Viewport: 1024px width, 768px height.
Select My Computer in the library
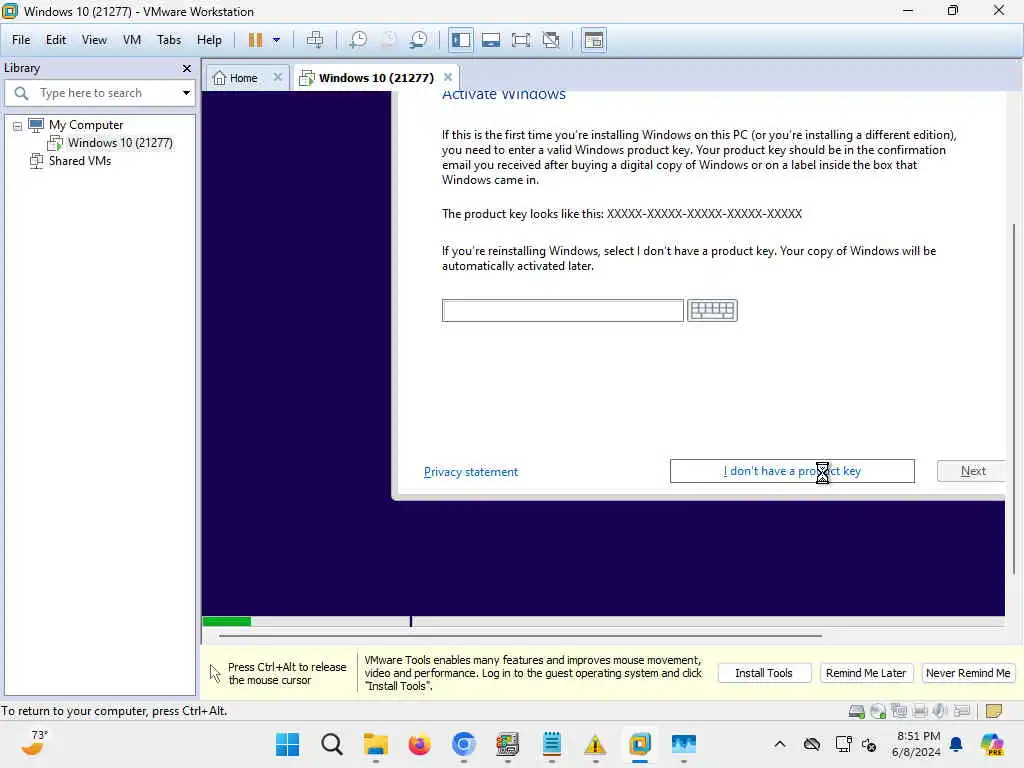point(86,125)
